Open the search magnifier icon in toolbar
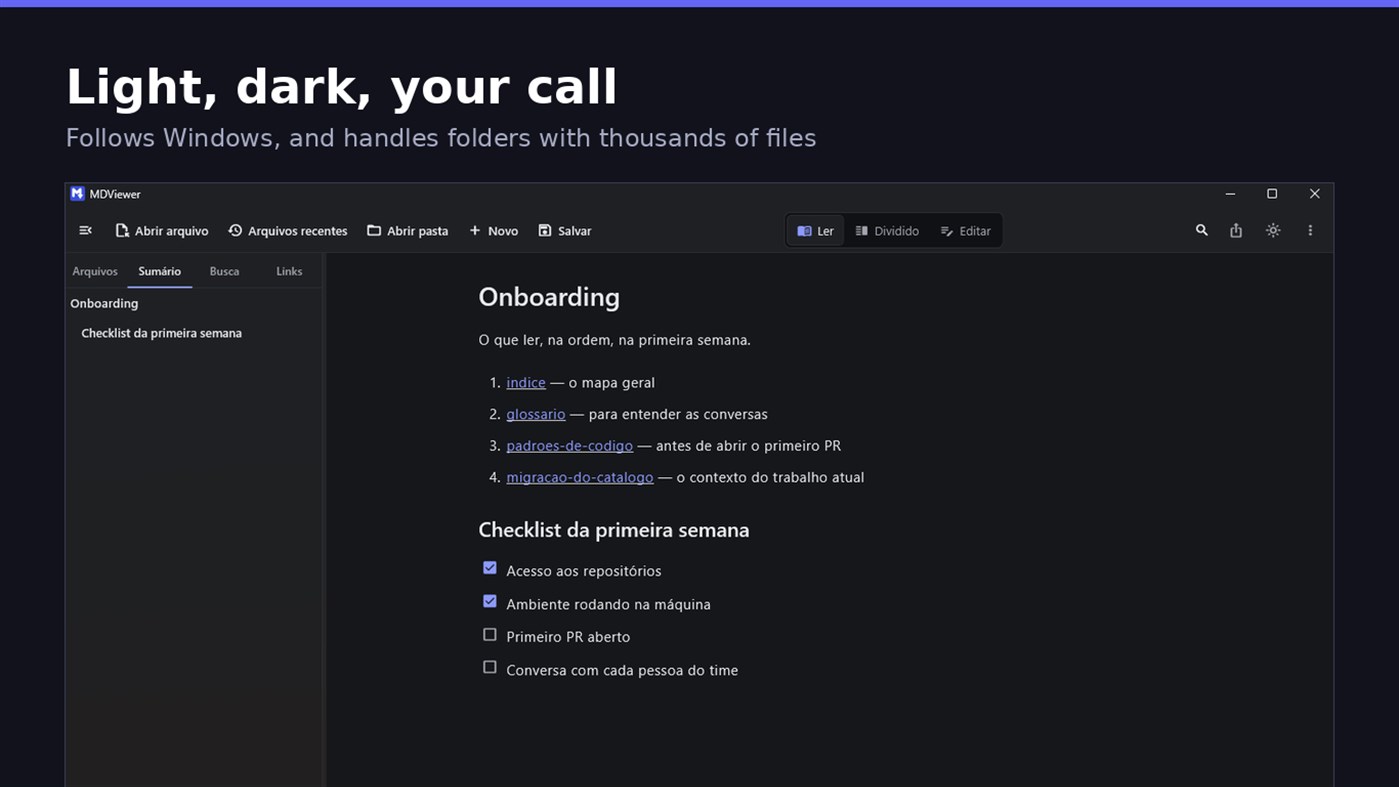 1202,231
